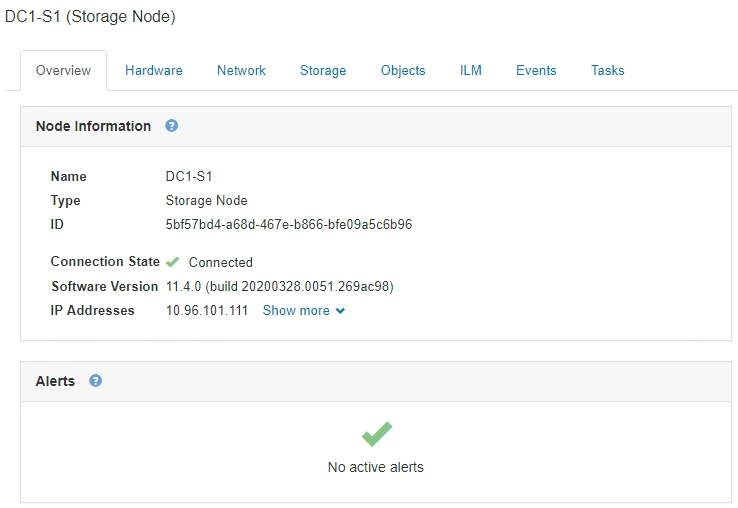Select the Overview tab

click(x=63, y=71)
